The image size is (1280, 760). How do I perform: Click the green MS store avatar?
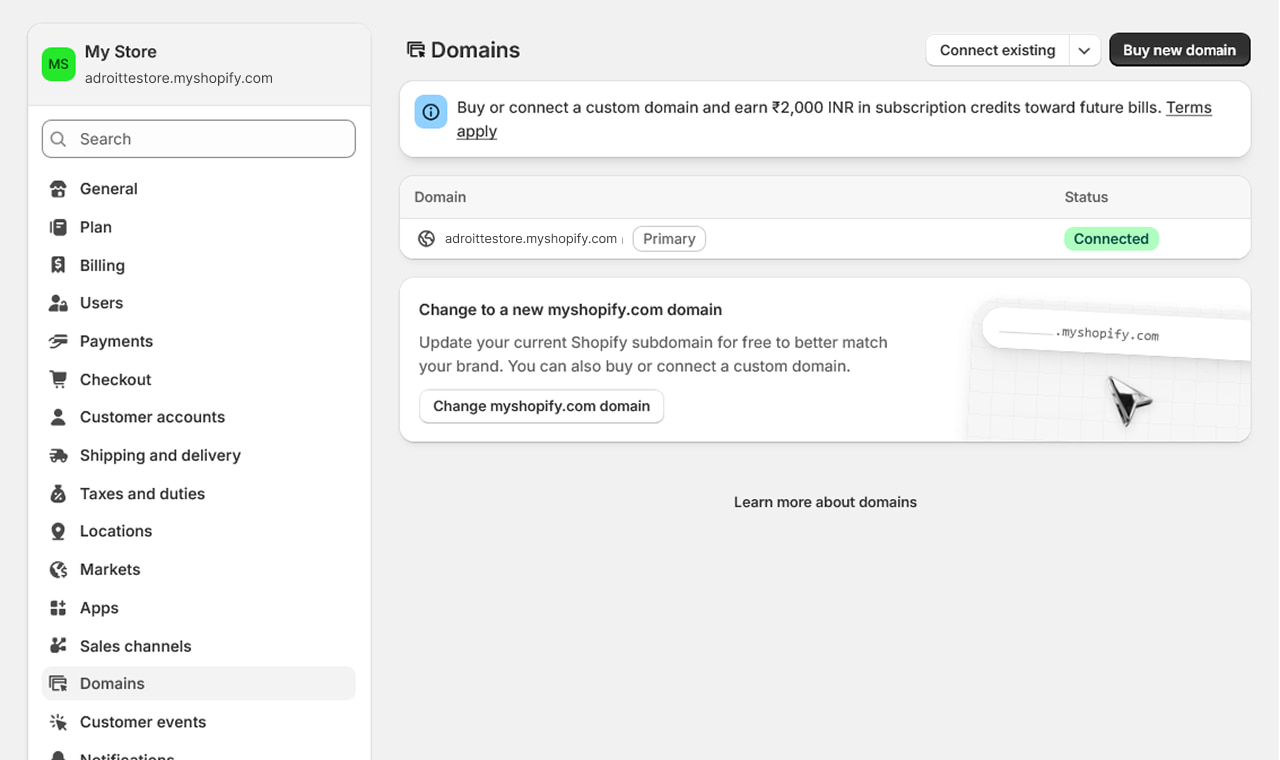coord(59,64)
